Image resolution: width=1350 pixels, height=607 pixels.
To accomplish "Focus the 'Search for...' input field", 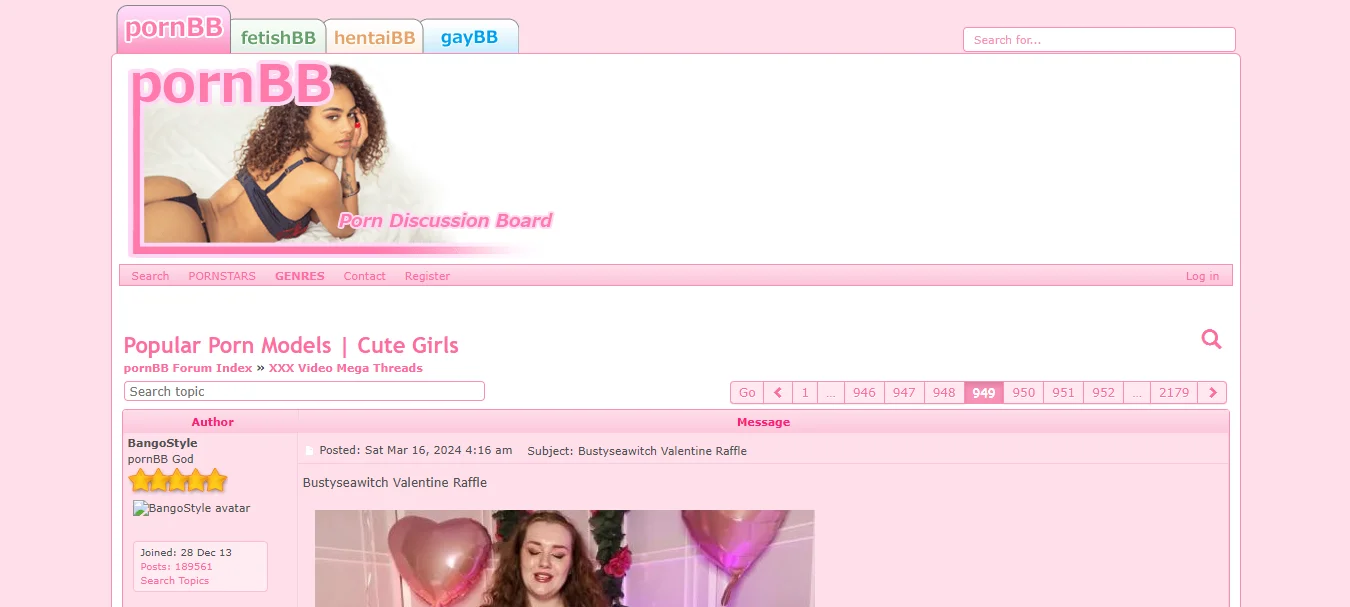I will click(x=1099, y=40).
